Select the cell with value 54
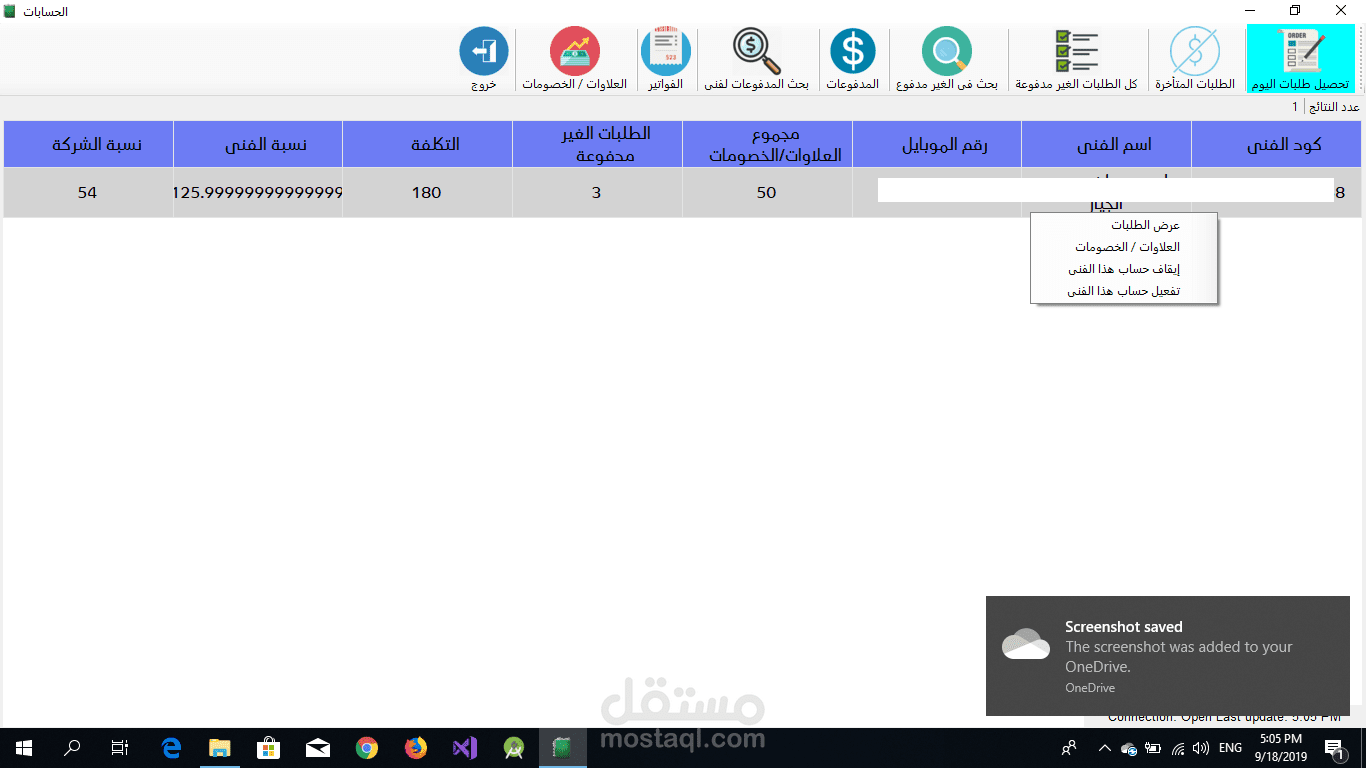 [88, 192]
